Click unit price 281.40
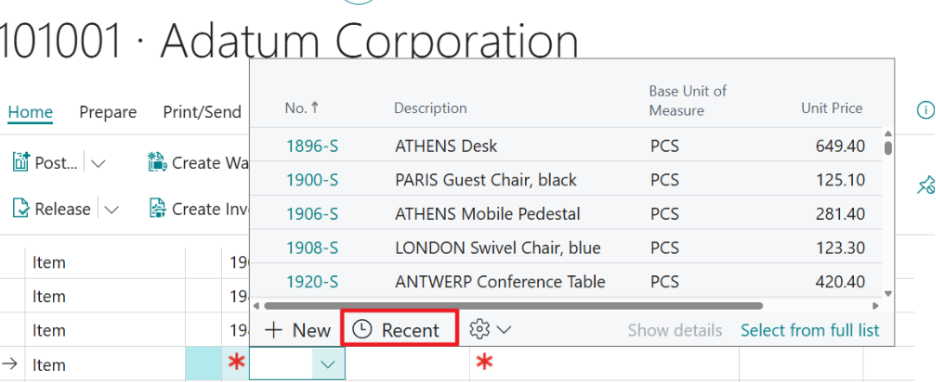Viewport: 936px width, 382px height. 840,214
